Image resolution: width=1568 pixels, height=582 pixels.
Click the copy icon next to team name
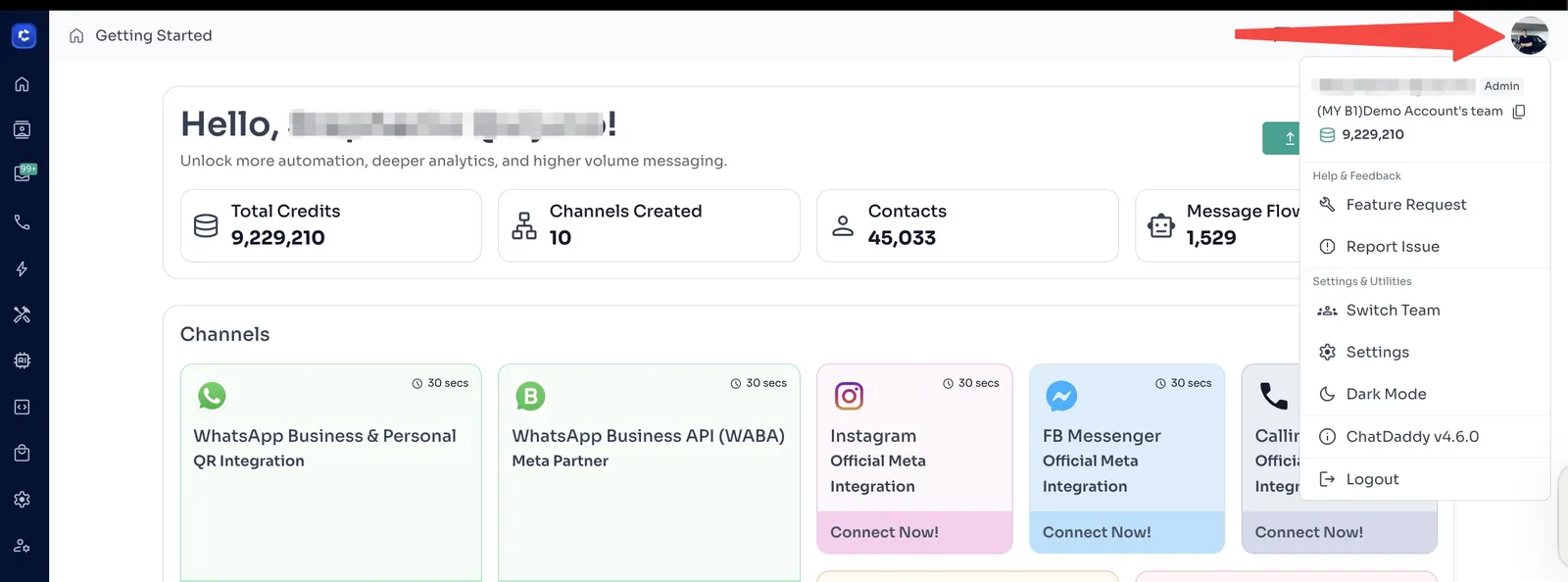(1519, 112)
